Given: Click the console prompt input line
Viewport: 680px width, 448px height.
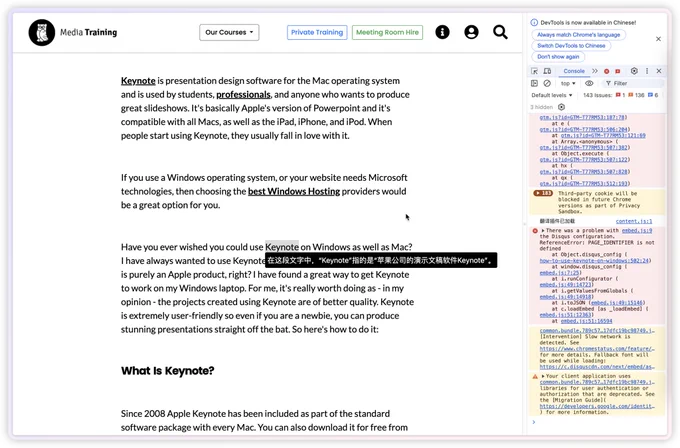Looking at the screenshot, I should pos(598,422).
